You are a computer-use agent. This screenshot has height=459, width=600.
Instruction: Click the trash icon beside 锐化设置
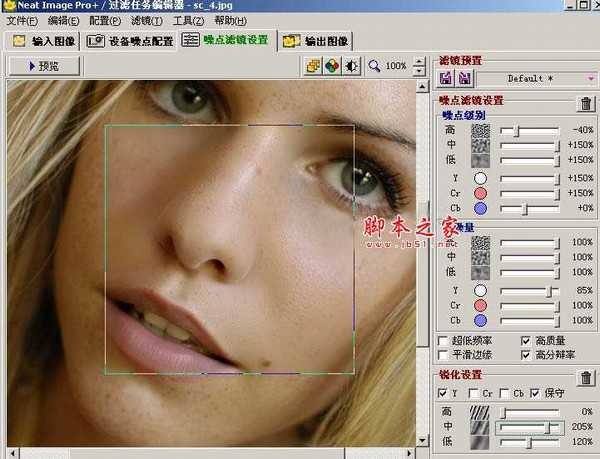[586, 378]
